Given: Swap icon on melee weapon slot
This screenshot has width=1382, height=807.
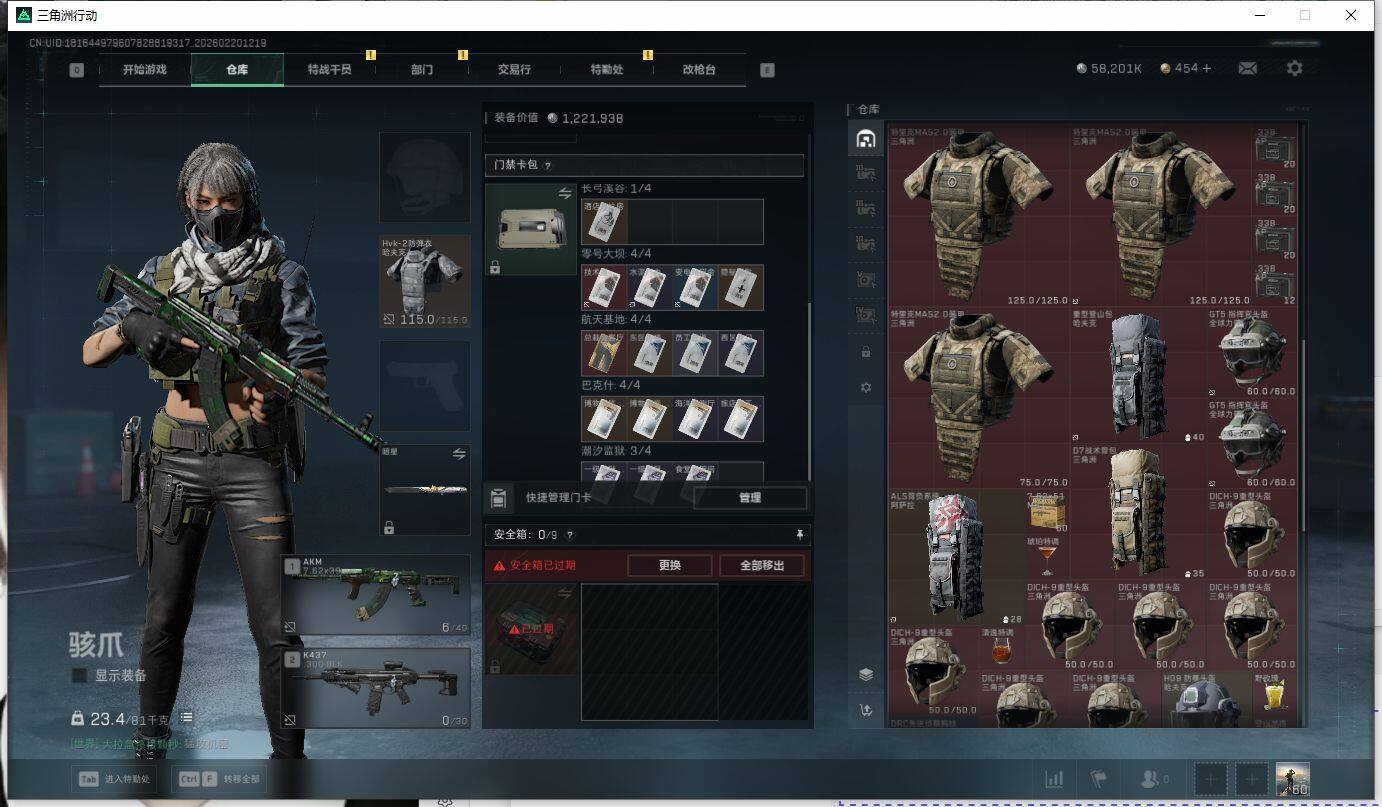Looking at the screenshot, I should pos(459,454).
